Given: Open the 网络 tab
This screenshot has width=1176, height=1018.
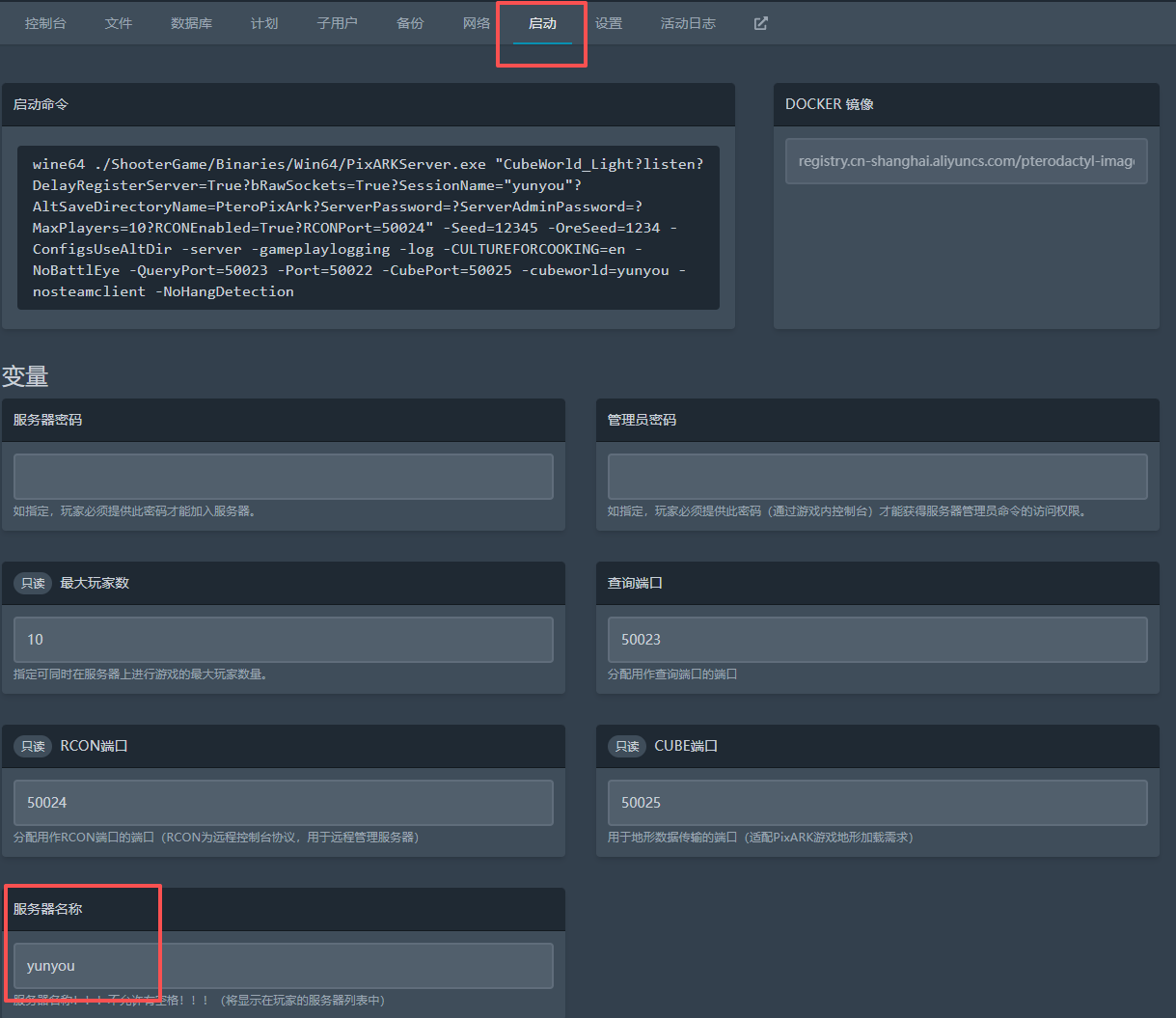Looking at the screenshot, I should [477, 24].
